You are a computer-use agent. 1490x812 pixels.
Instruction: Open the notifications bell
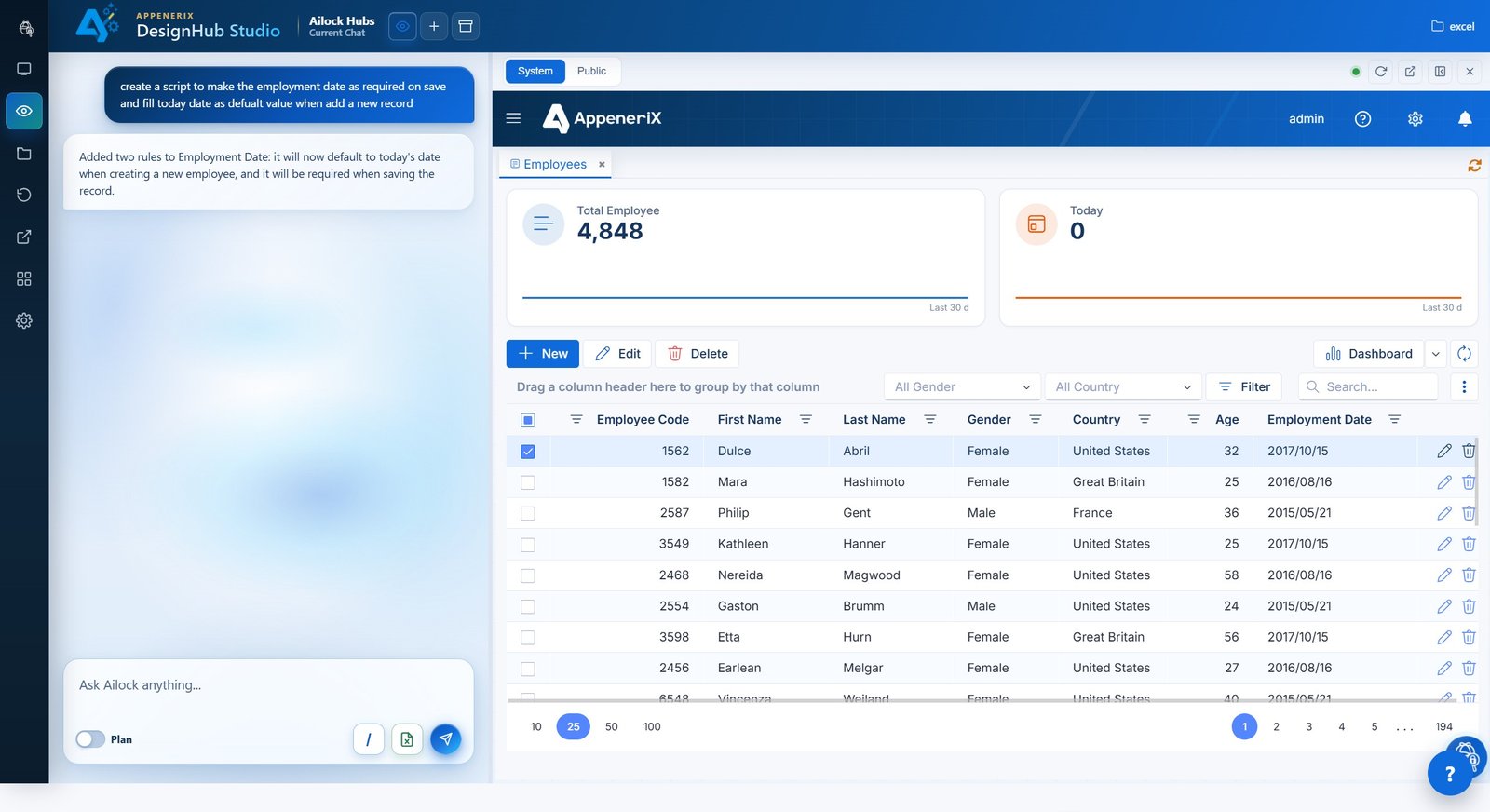tap(1465, 118)
